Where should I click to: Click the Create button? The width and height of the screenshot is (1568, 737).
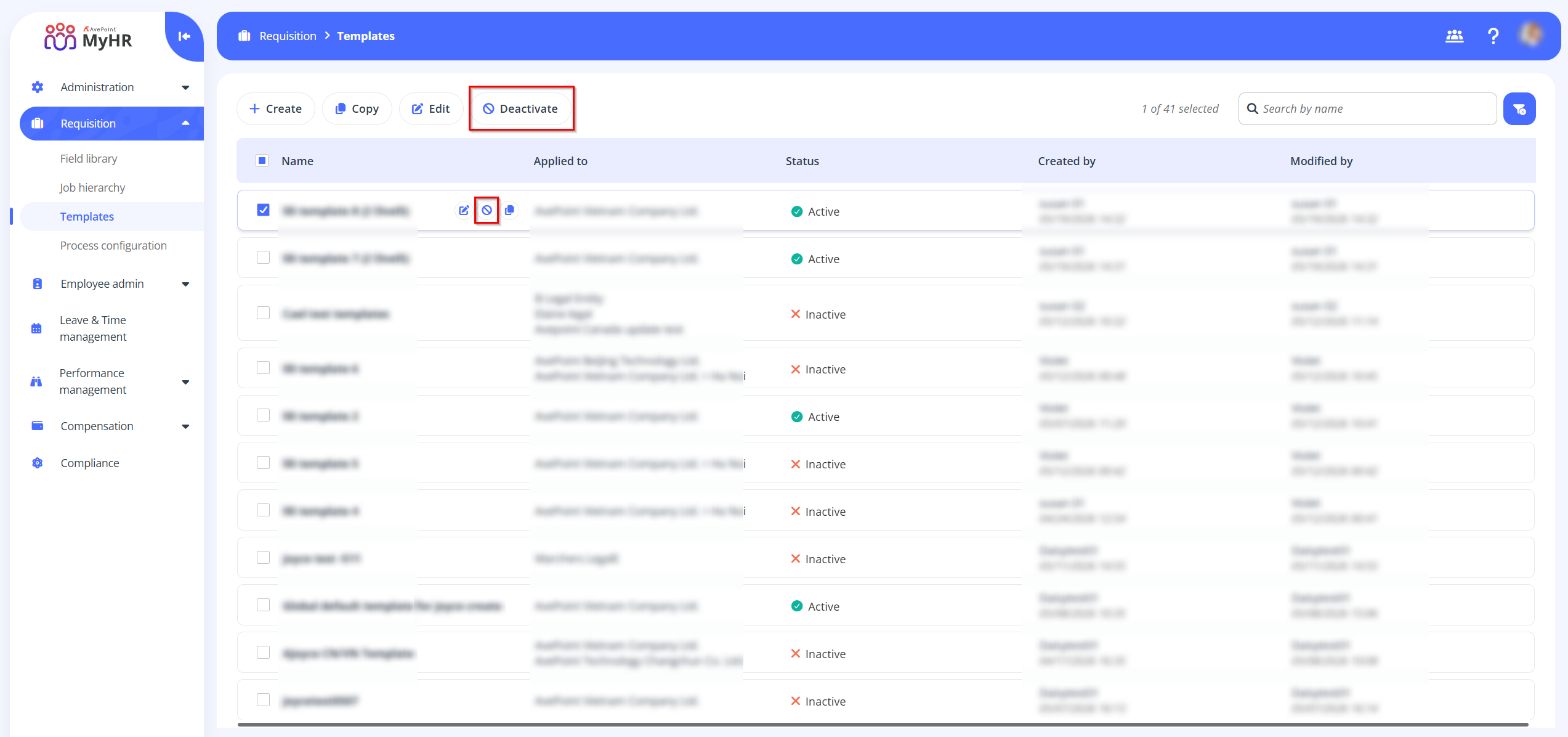pos(275,109)
